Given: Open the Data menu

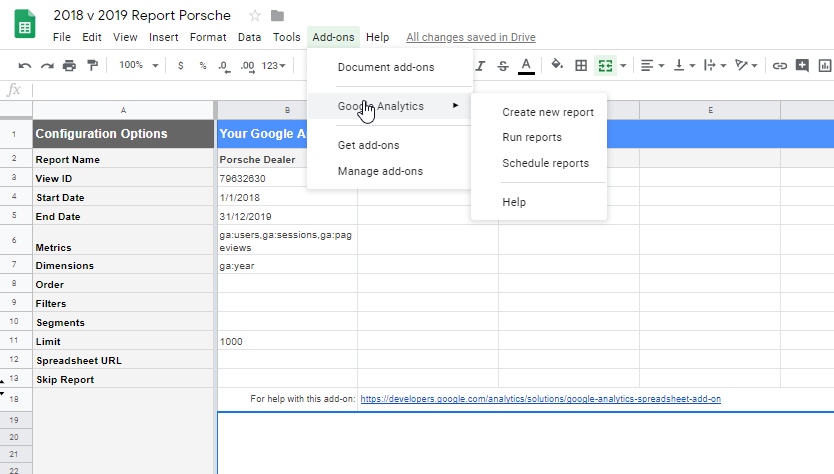Looking at the screenshot, I should (249, 37).
